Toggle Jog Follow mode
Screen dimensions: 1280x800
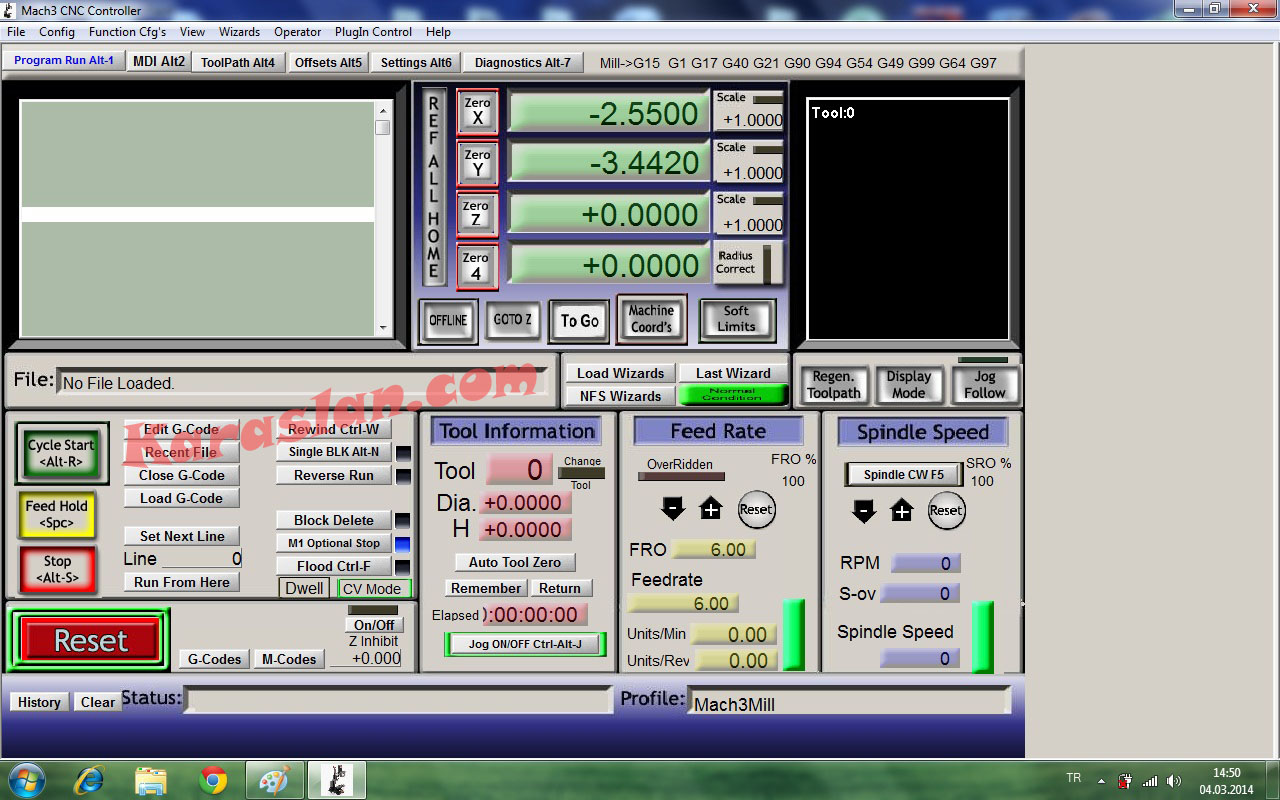tap(984, 384)
